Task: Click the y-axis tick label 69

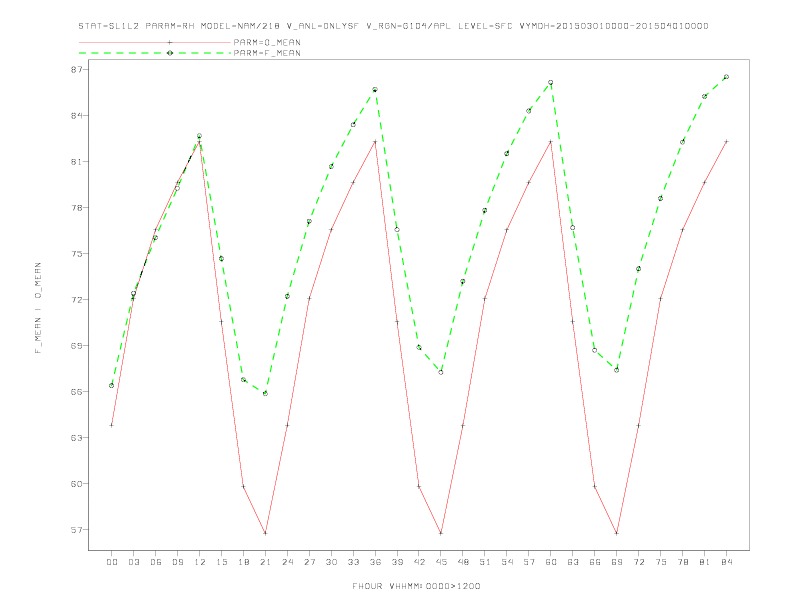Action: coord(77,345)
